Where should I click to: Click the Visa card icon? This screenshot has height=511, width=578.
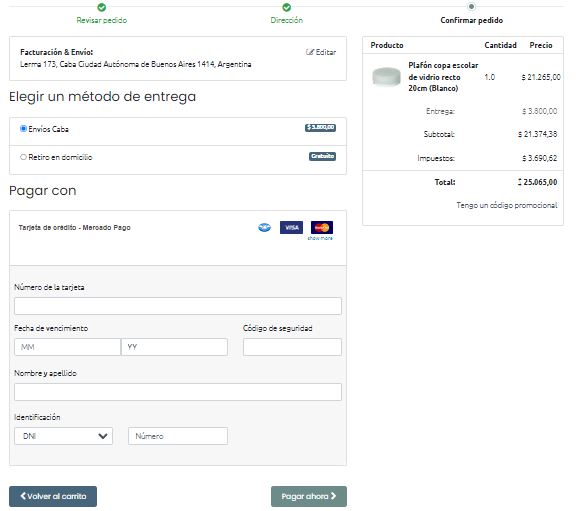[291, 227]
